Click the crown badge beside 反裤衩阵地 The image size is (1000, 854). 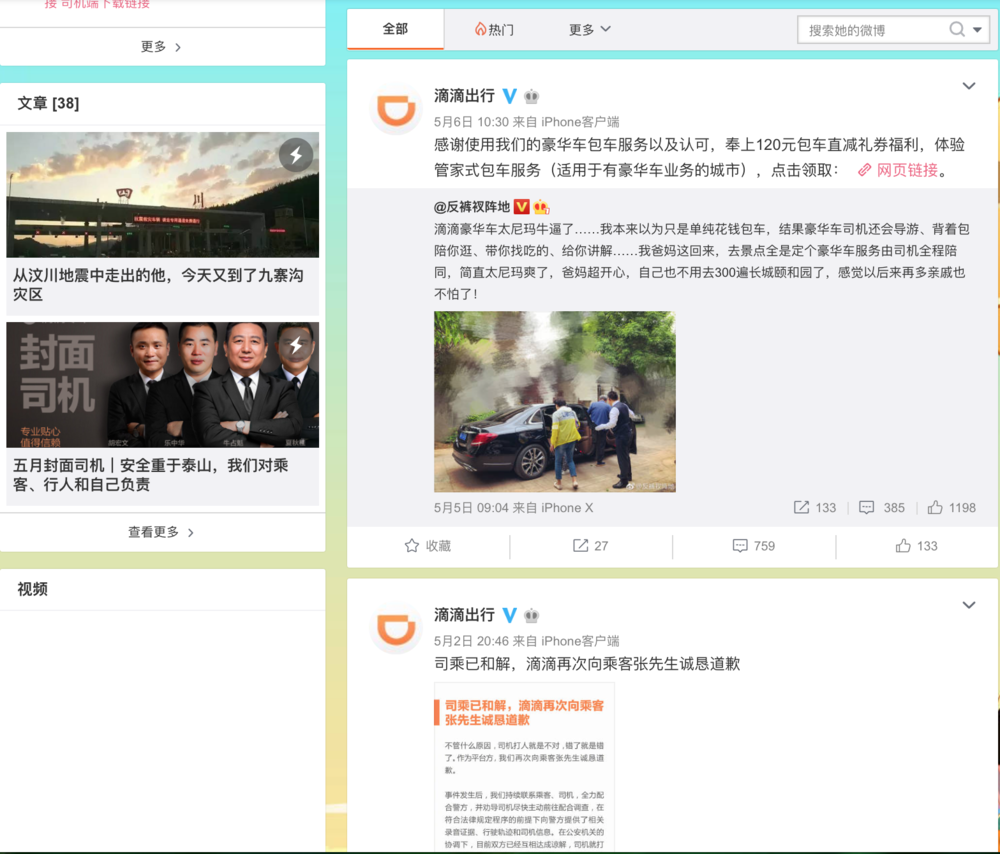(x=541, y=207)
